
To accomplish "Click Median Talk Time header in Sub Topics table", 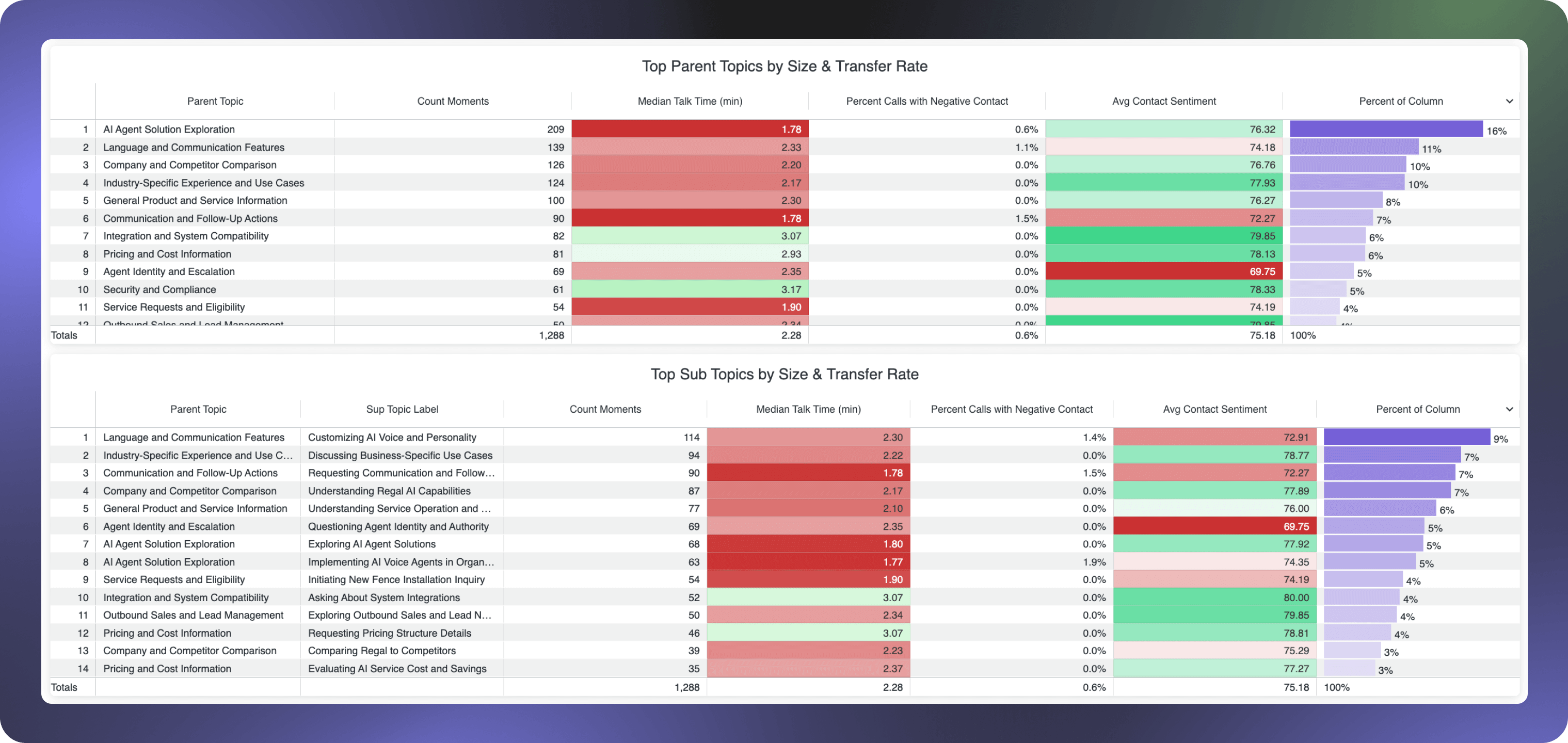I will pyautogui.click(x=808, y=409).
